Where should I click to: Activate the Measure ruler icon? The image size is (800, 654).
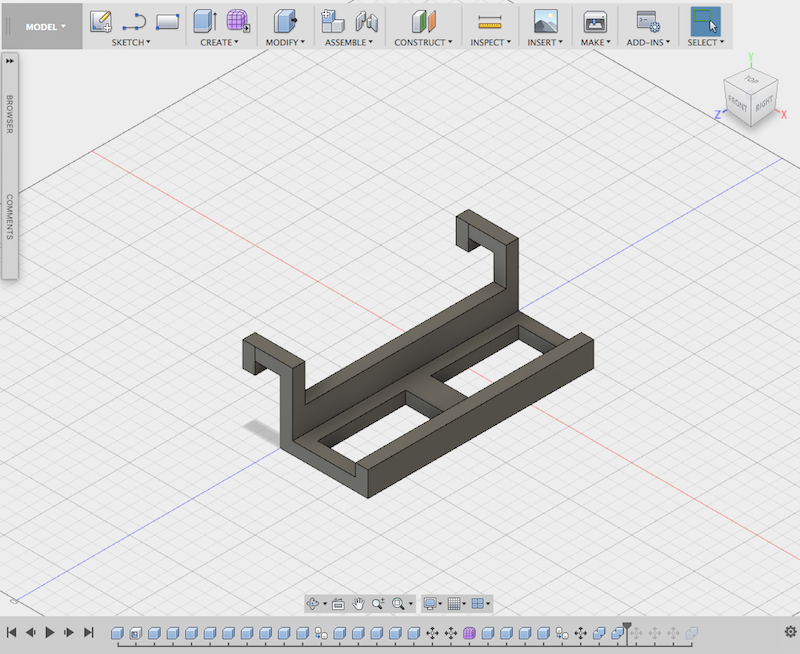[x=490, y=22]
